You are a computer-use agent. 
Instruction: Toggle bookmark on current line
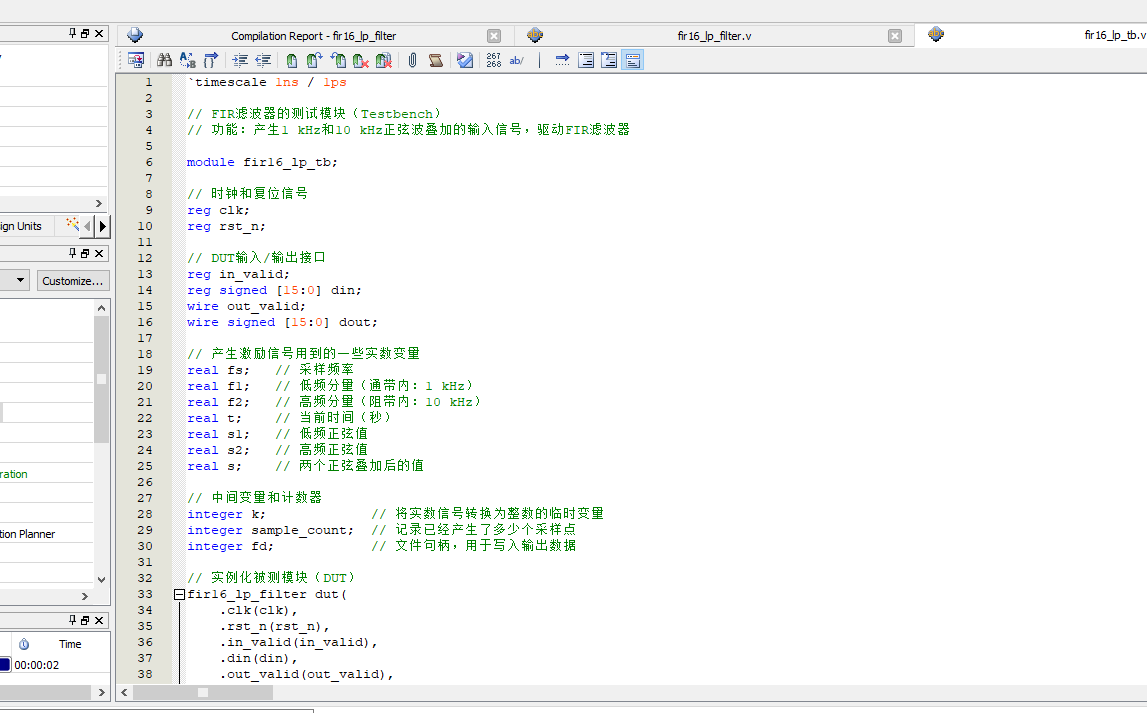tap(292, 60)
